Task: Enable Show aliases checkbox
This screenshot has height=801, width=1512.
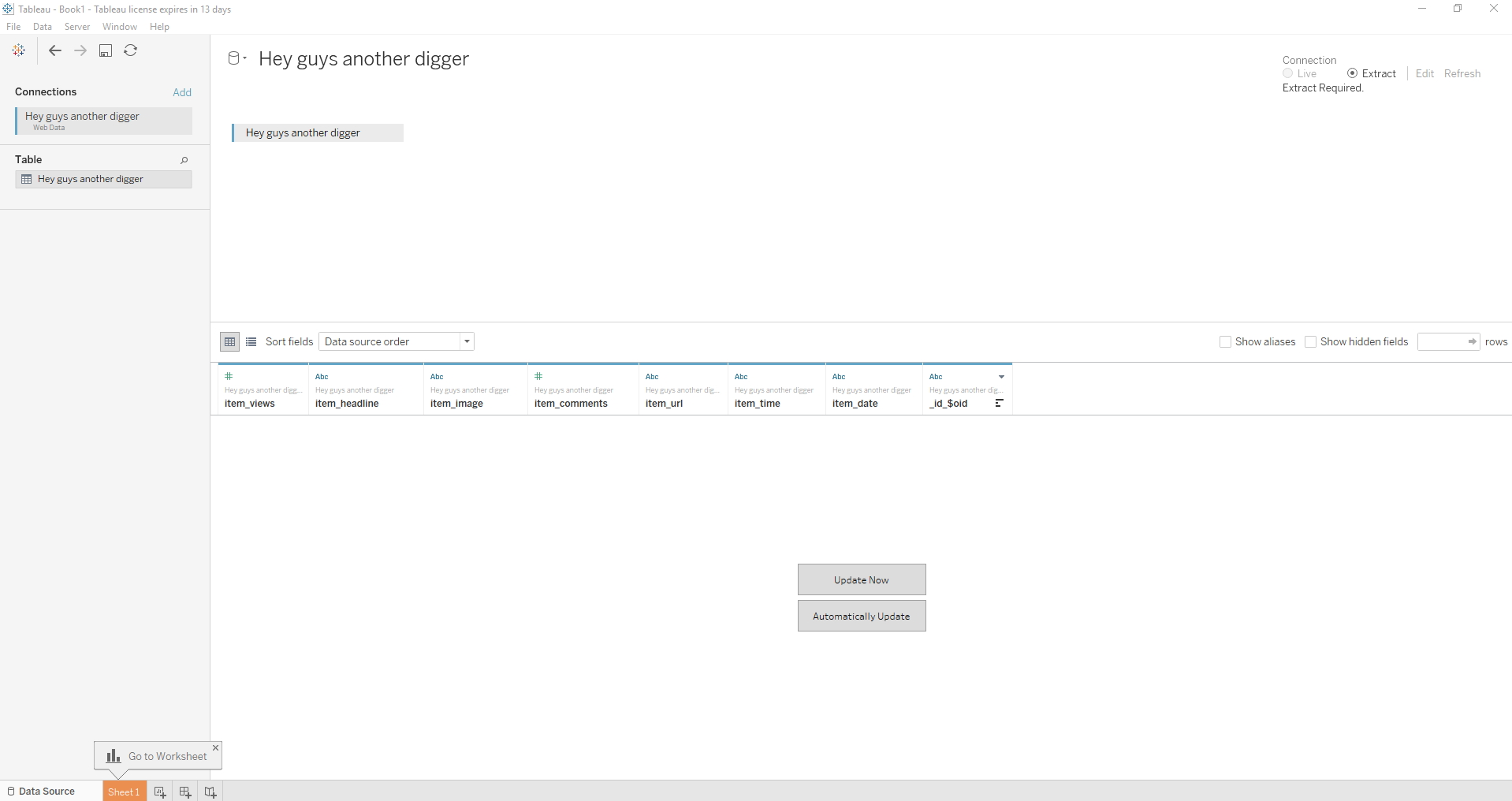Action: coord(1225,341)
